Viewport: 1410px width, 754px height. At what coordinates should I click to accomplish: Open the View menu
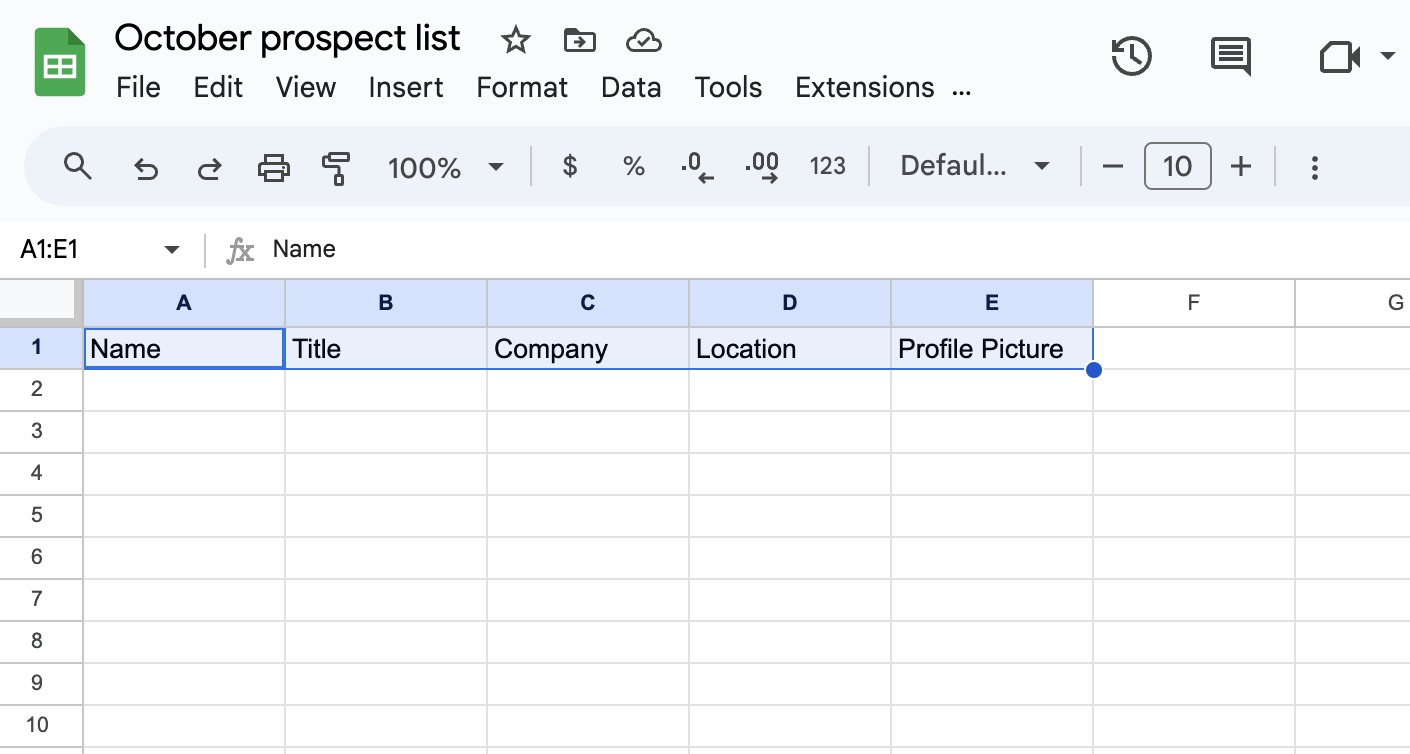pyautogui.click(x=306, y=88)
